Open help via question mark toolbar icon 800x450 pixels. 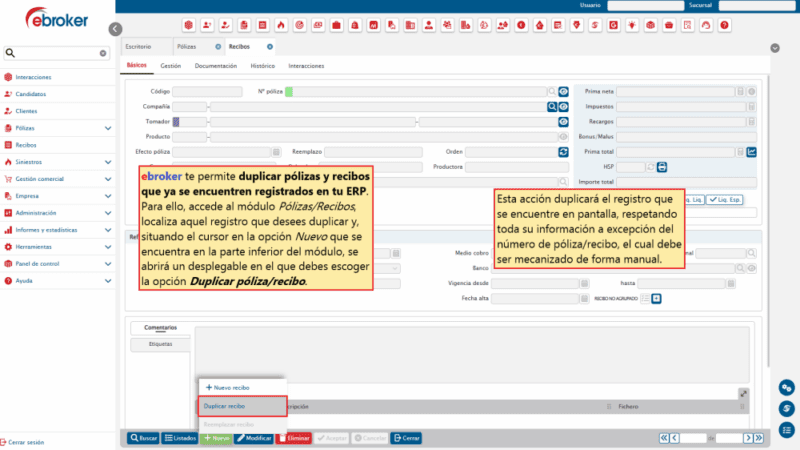click(x=724, y=25)
